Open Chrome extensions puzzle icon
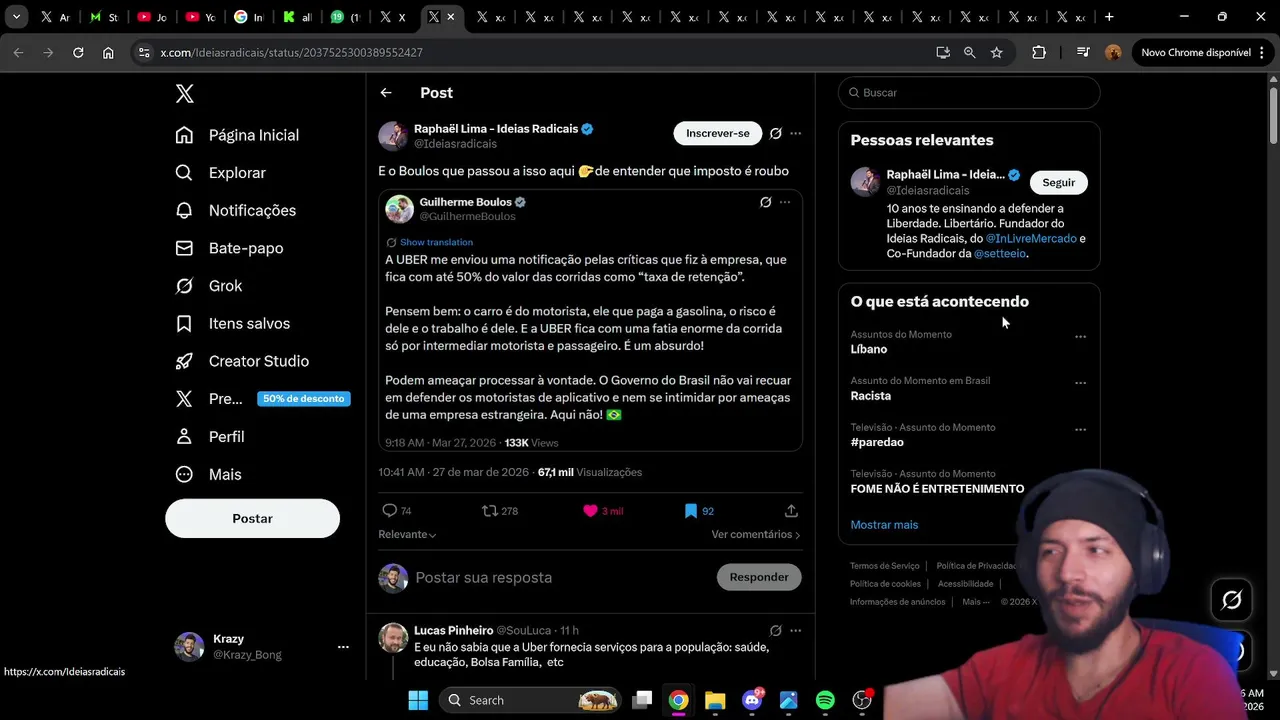 click(x=1039, y=52)
